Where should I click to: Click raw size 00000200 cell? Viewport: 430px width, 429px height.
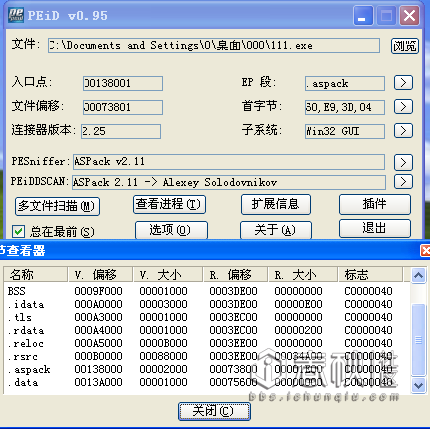click(x=298, y=330)
